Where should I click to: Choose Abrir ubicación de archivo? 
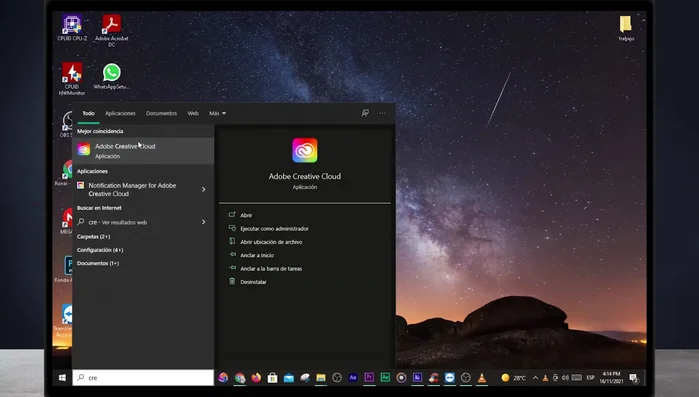pyautogui.click(x=271, y=242)
